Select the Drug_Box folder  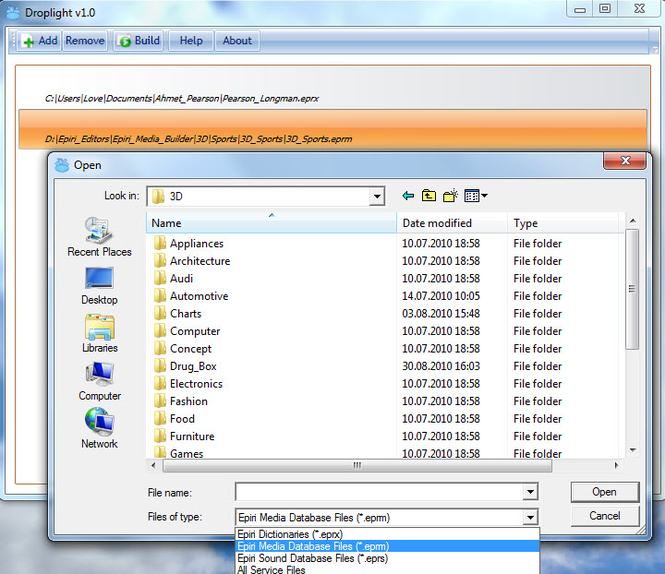[193, 366]
